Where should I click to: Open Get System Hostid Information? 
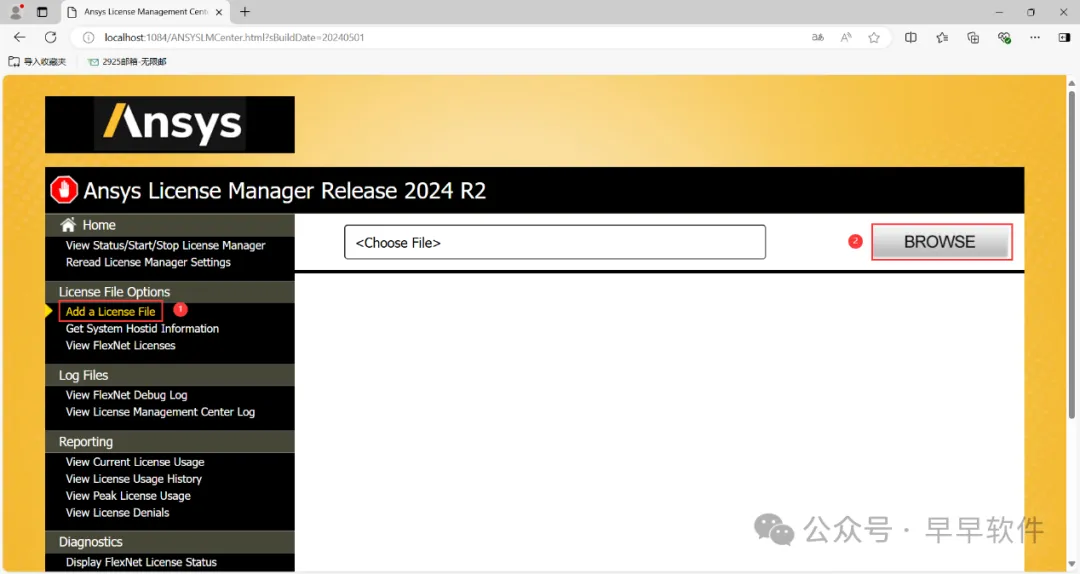[142, 329]
